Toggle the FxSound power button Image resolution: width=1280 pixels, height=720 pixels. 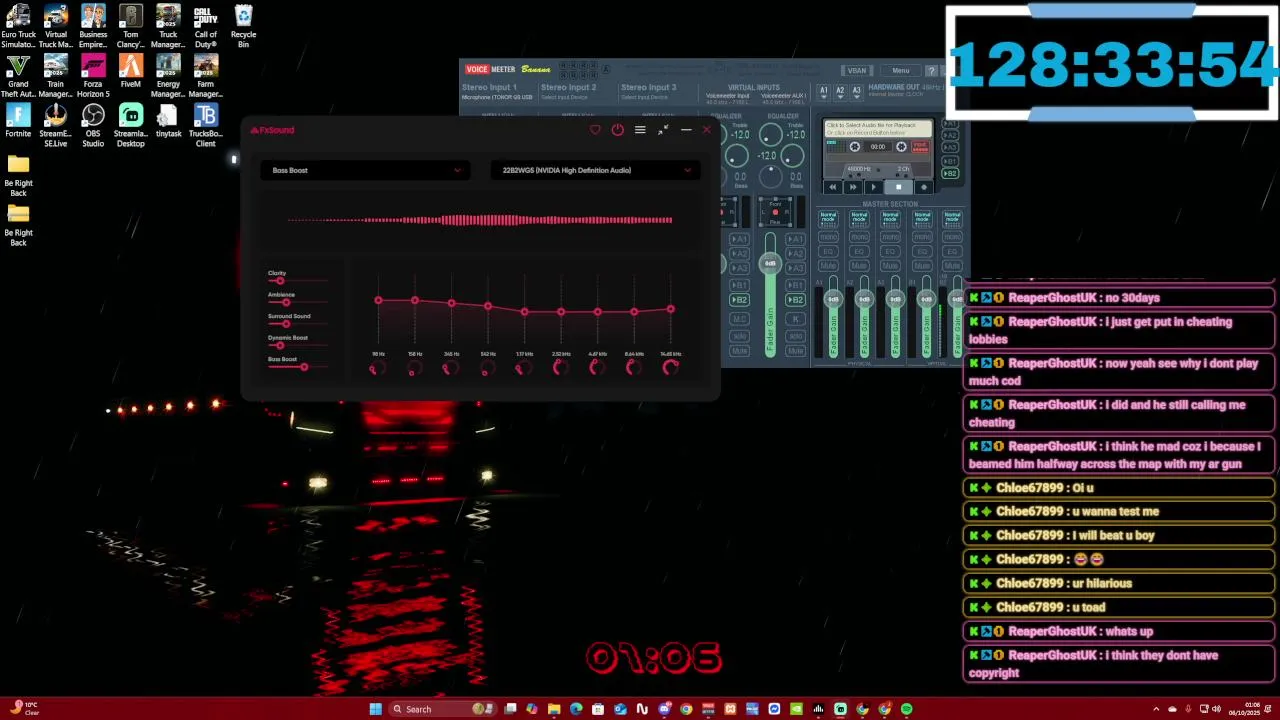(x=617, y=130)
